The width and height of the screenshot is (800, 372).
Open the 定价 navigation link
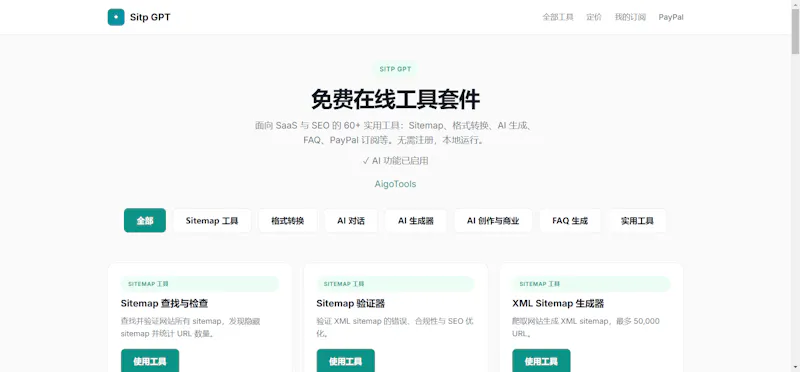tap(594, 17)
